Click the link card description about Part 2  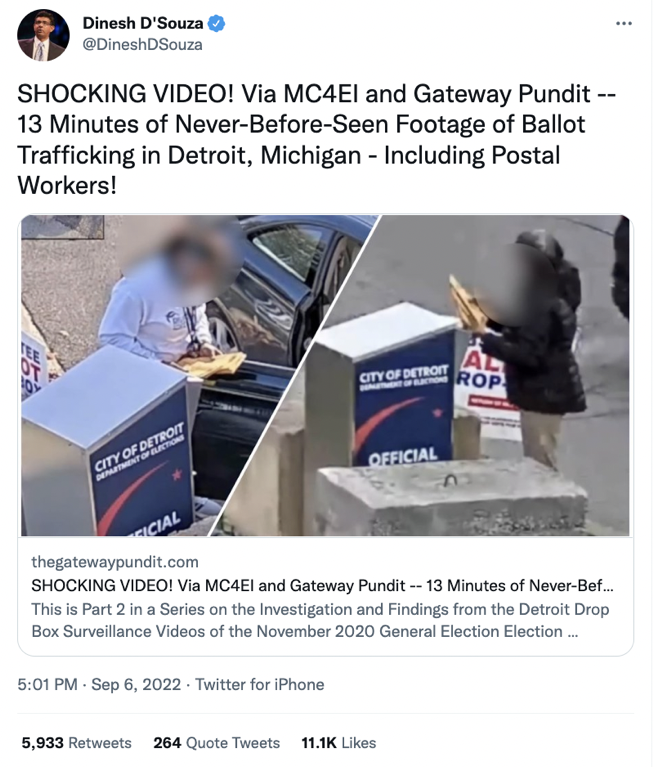pos(320,620)
